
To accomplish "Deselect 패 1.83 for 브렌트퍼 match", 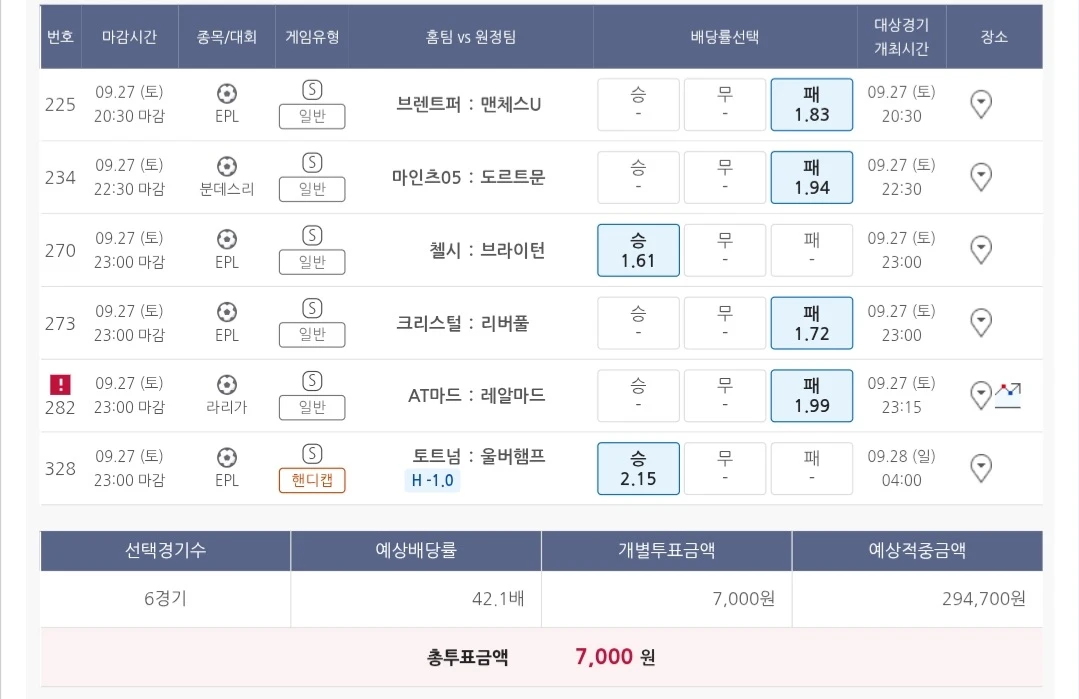I will tap(811, 104).
